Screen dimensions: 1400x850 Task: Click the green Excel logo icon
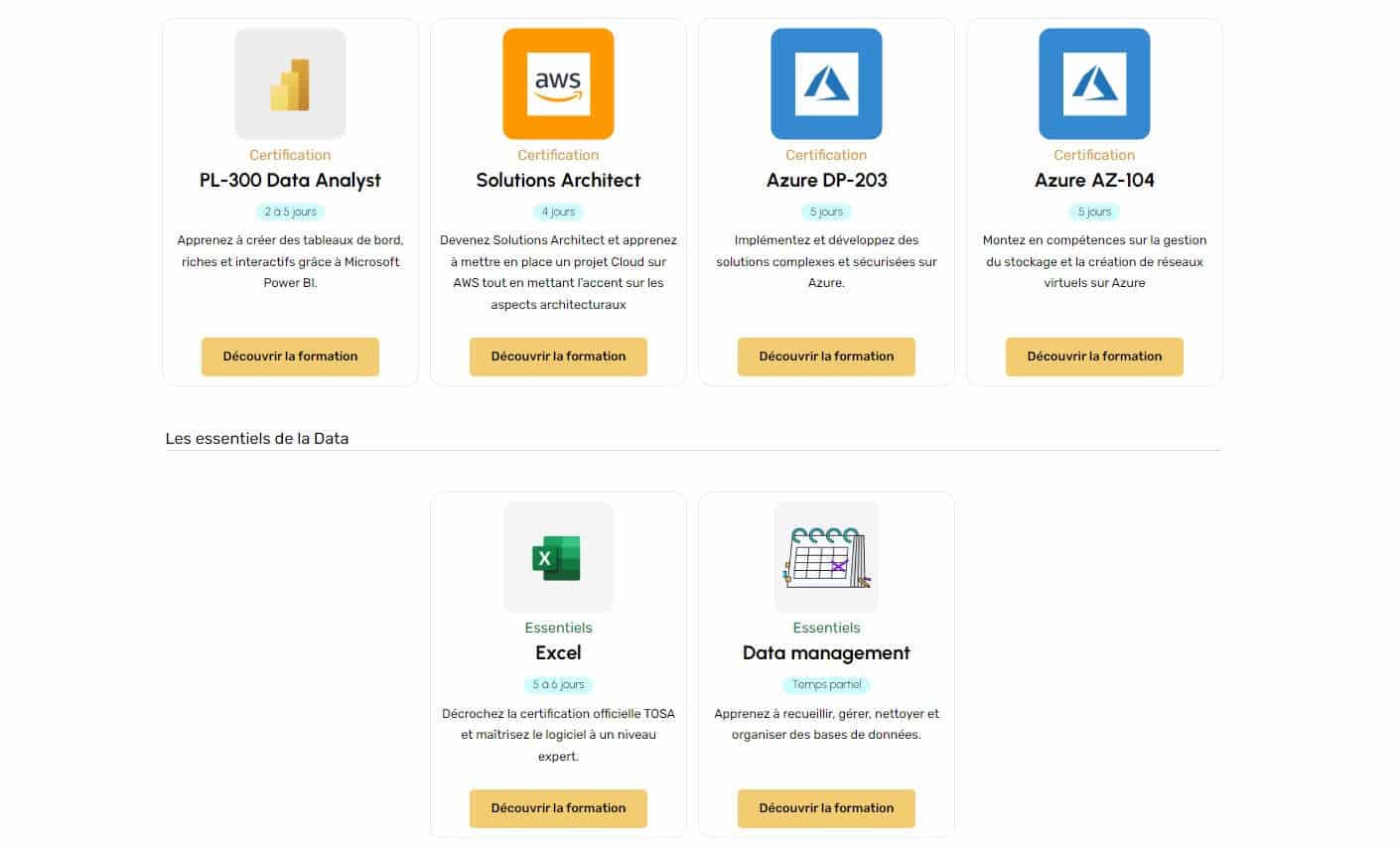tap(558, 557)
